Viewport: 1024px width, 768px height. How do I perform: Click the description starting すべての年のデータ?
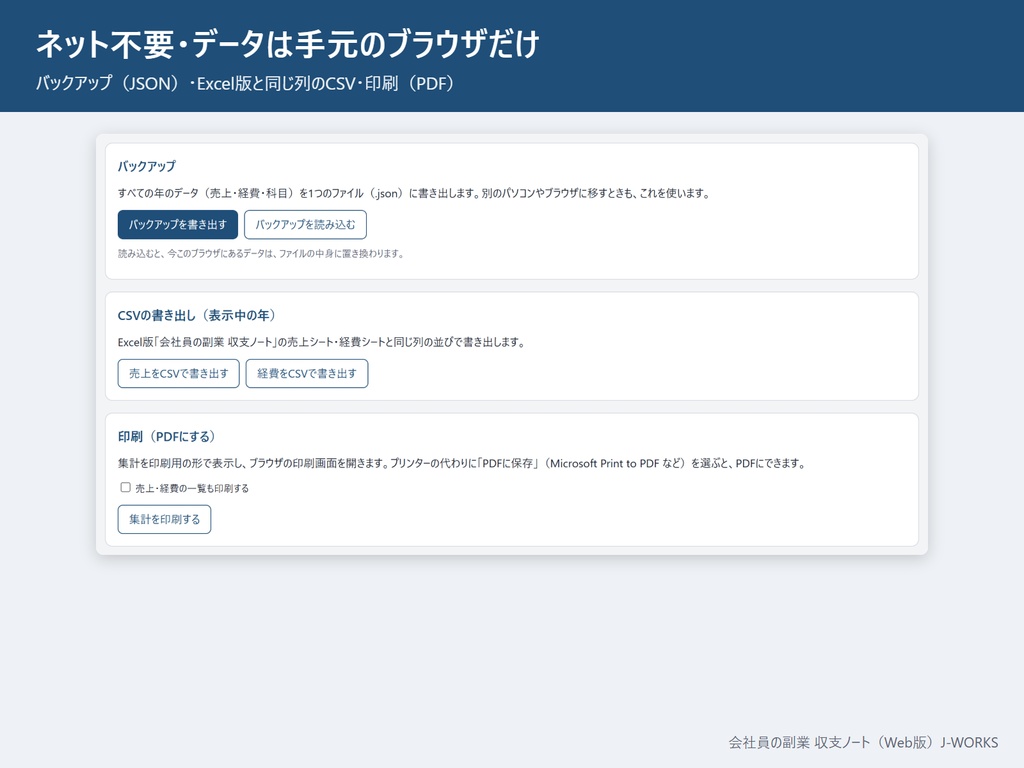[414, 193]
